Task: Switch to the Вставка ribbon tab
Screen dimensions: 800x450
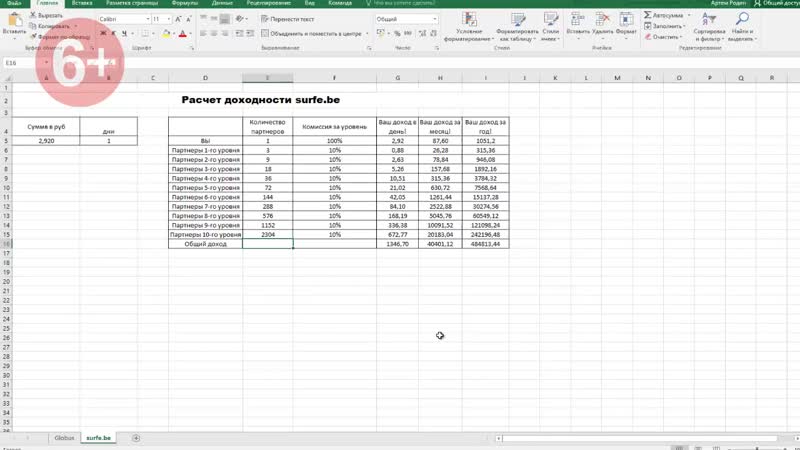Action: pyautogui.click(x=82, y=3)
